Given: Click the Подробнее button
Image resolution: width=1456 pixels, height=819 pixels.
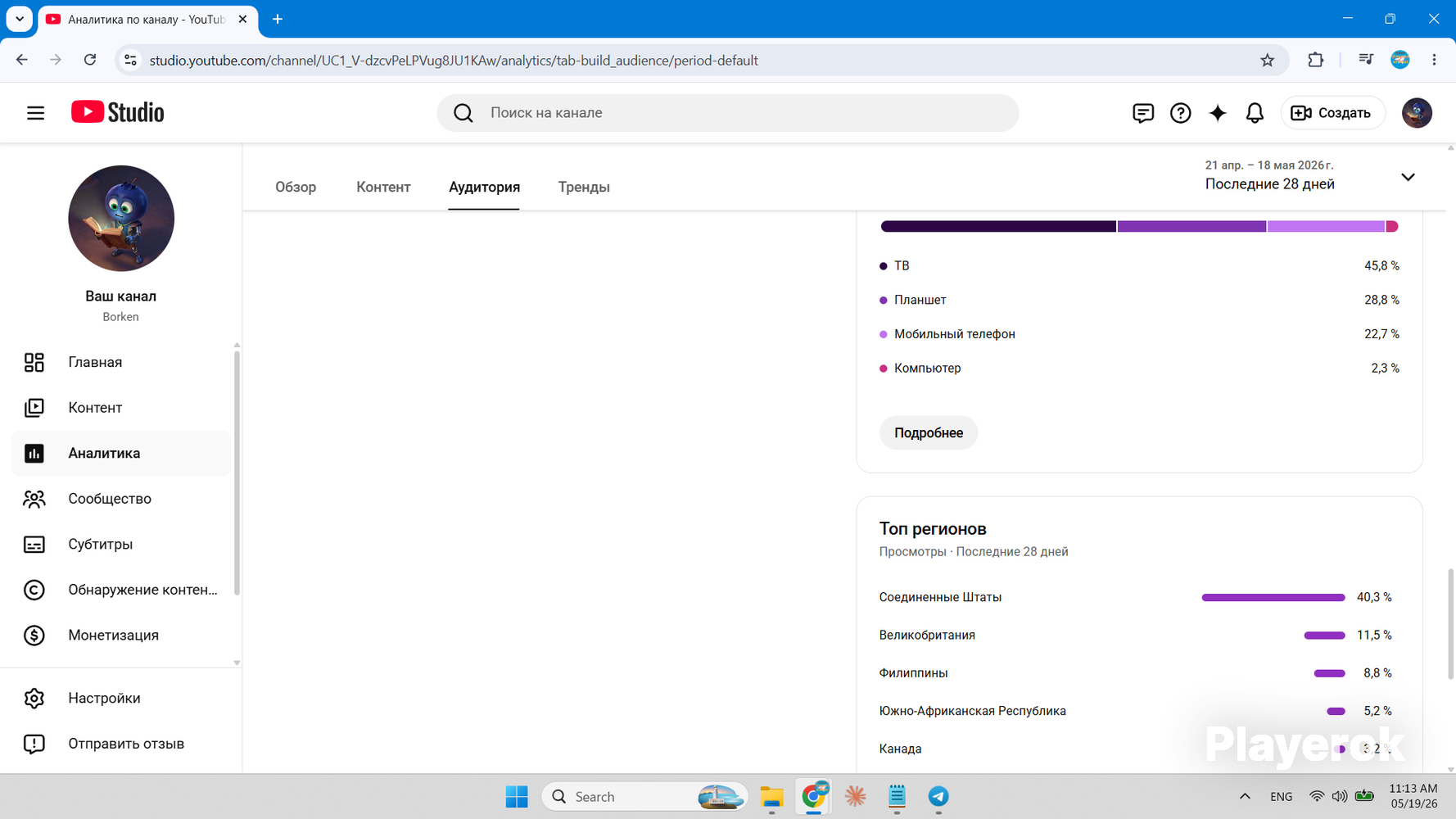Looking at the screenshot, I should (x=929, y=433).
